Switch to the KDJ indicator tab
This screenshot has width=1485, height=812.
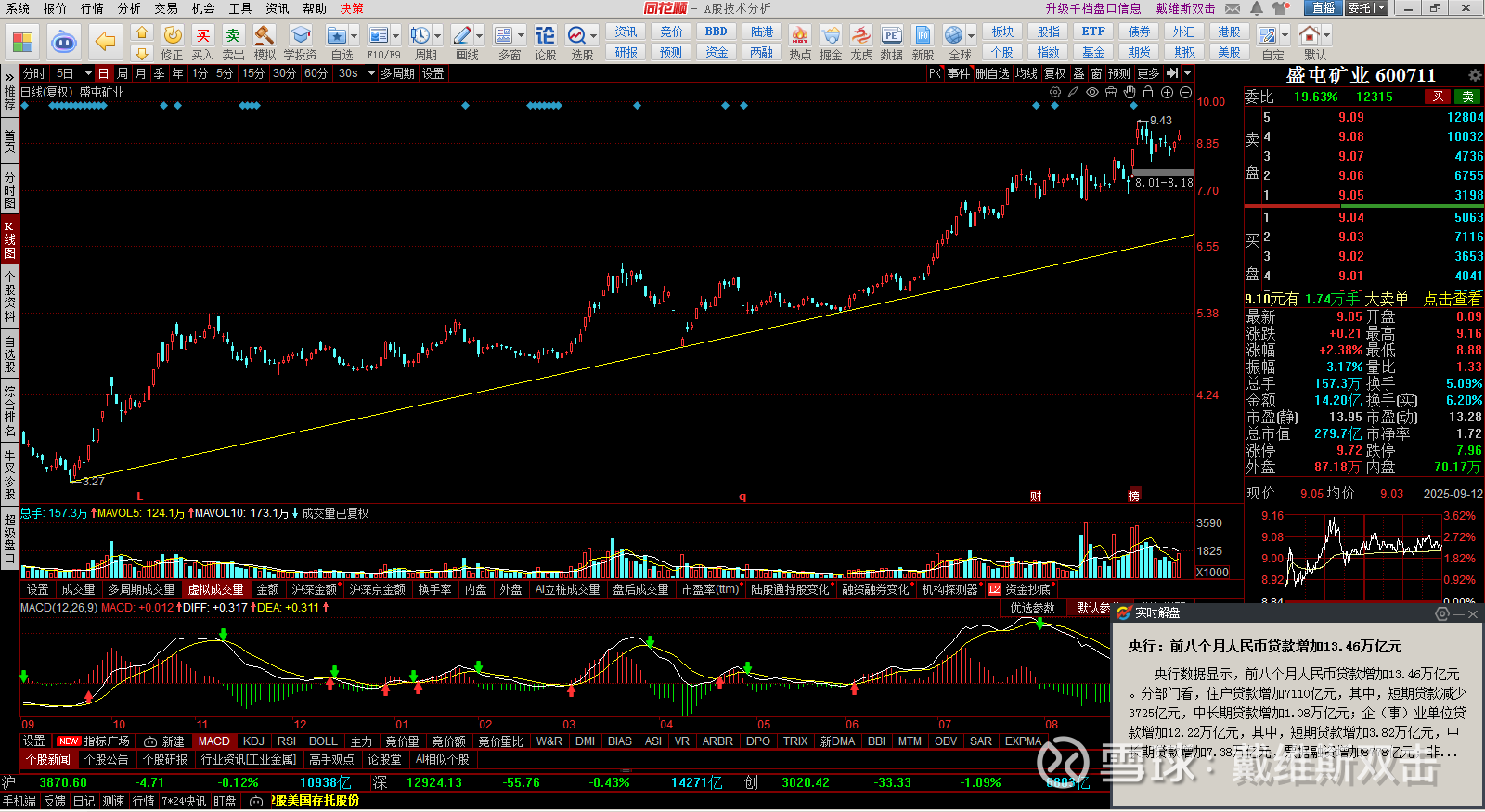(x=253, y=741)
